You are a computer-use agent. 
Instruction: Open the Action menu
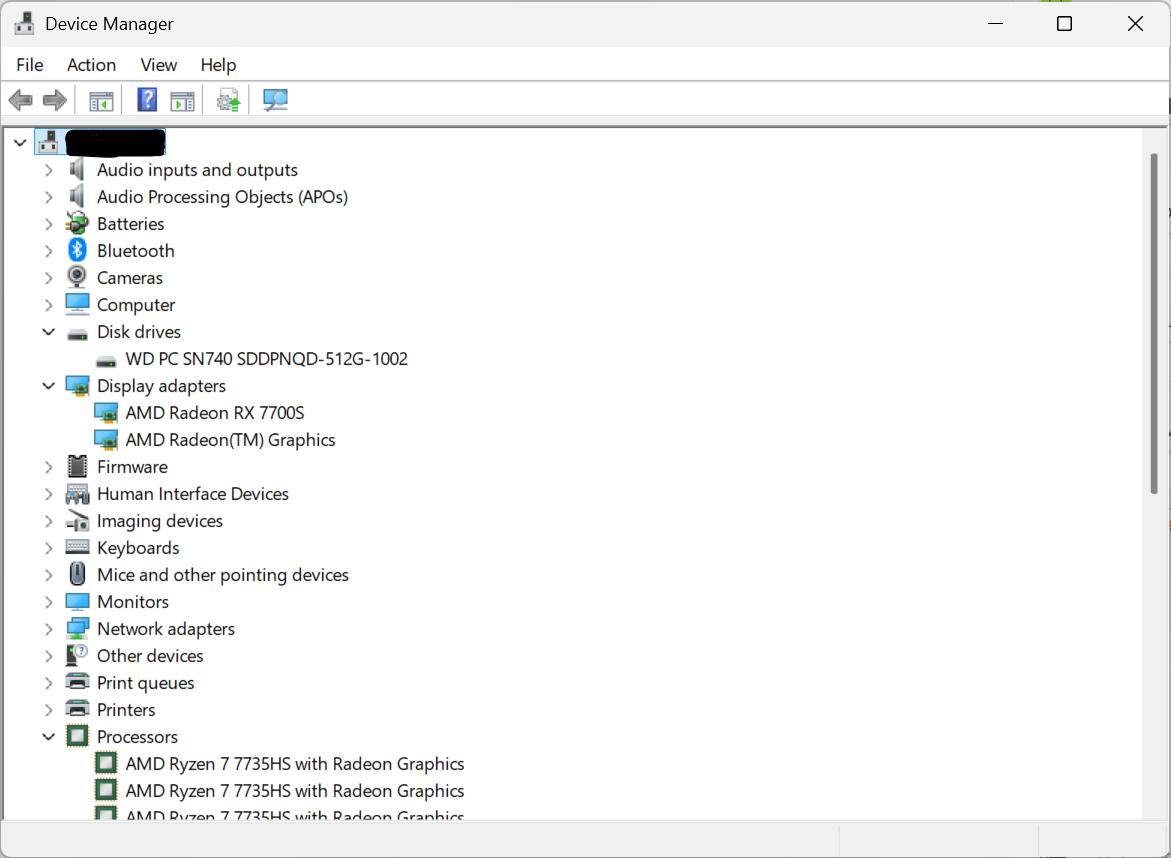91,65
